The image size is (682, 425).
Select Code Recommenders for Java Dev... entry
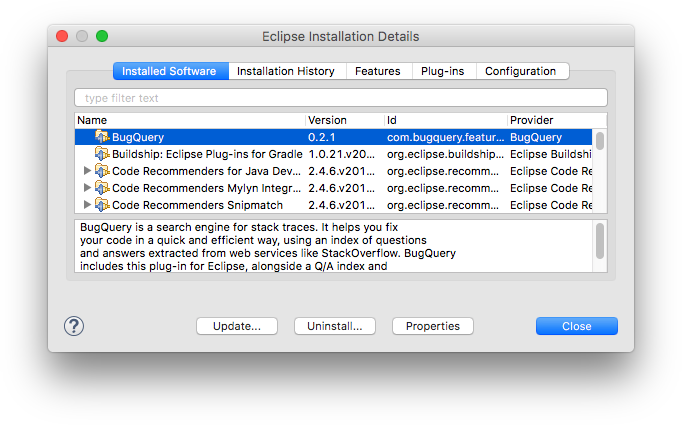point(206,171)
